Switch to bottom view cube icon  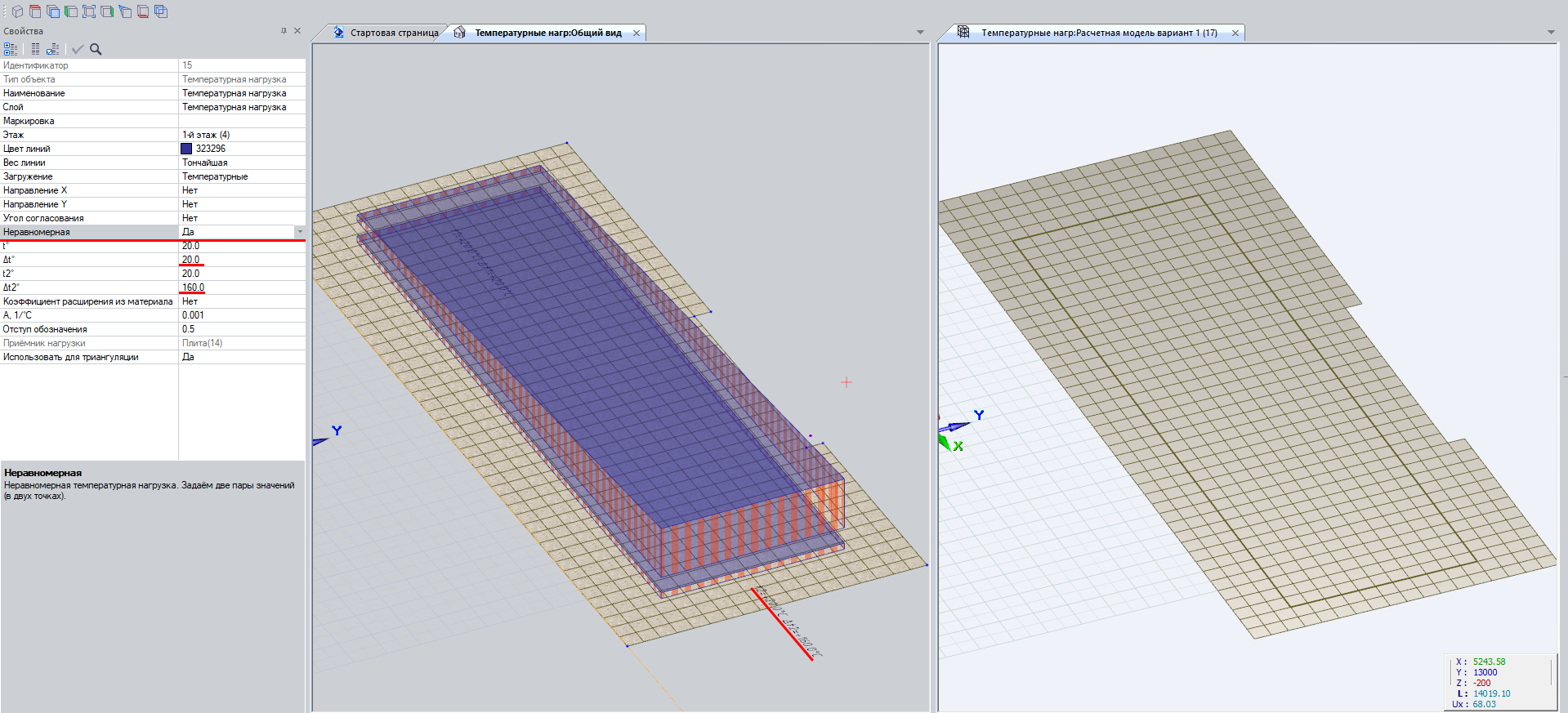point(143,11)
